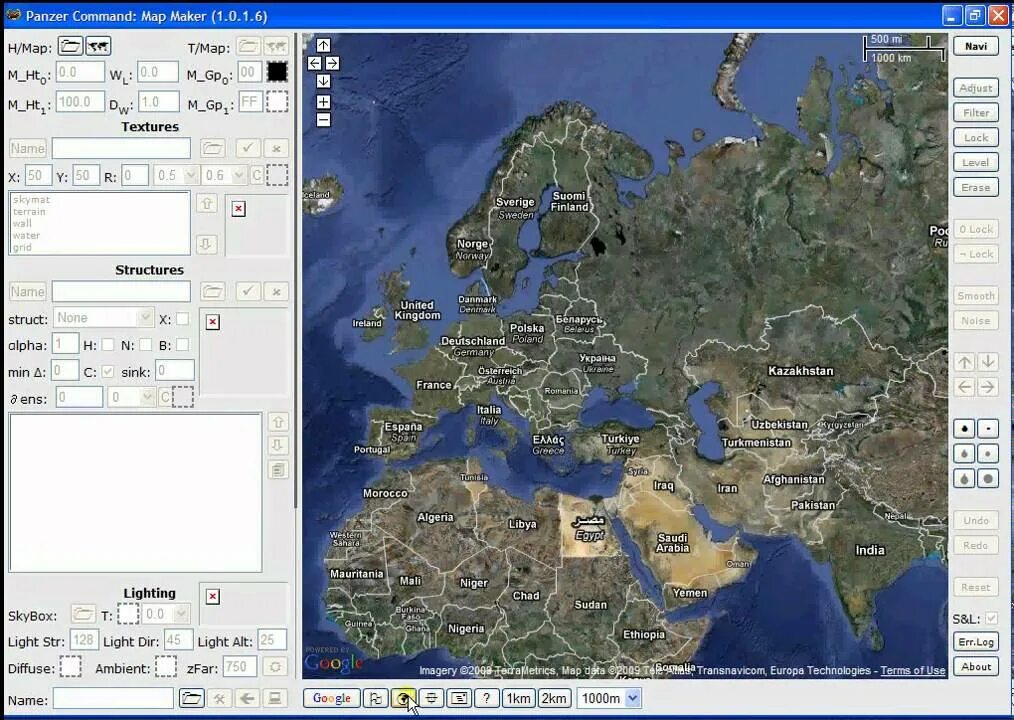Zoom out the map with the minus button
This screenshot has height=720, width=1014.
pyautogui.click(x=323, y=120)
